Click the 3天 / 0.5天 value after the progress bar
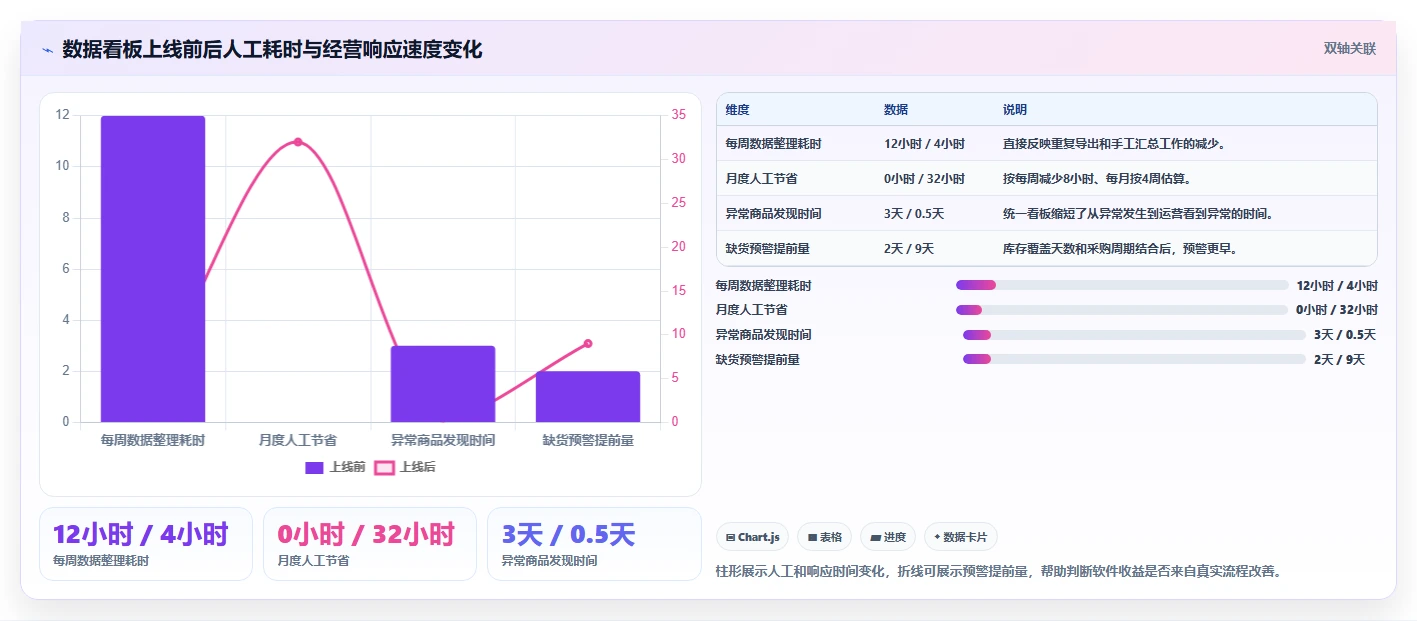Viewport: 1417px width, 621px height. tap(1345, 335)
